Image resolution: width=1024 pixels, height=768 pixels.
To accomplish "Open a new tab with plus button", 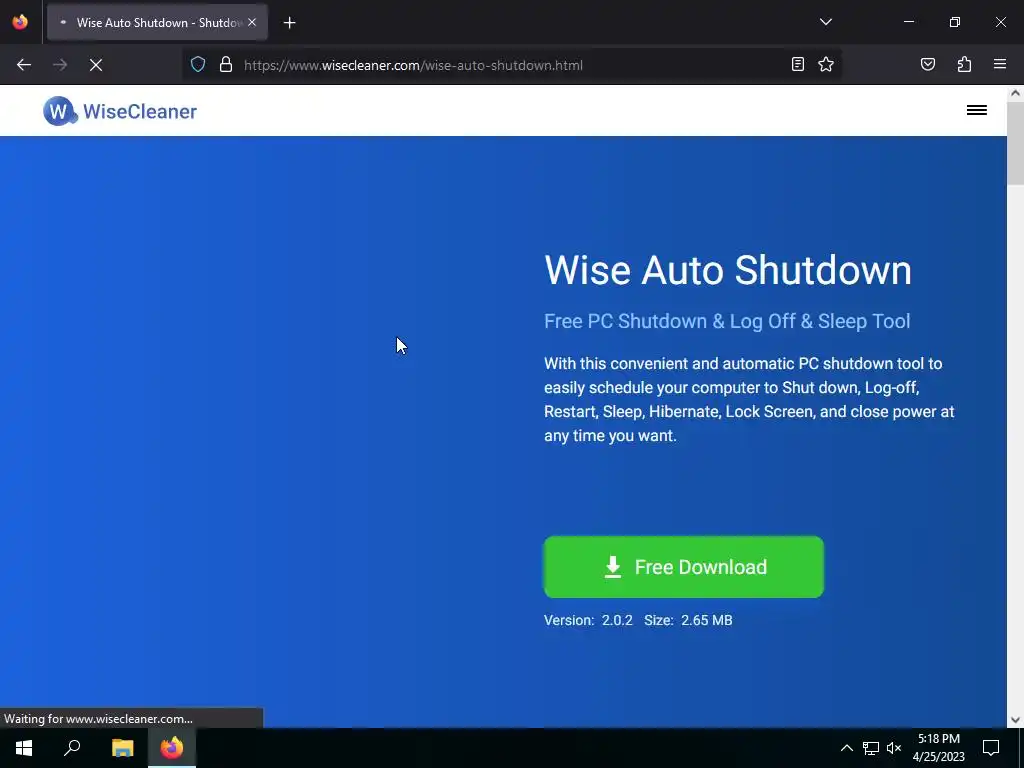I will pyautogui.click(x=289, y=23).
